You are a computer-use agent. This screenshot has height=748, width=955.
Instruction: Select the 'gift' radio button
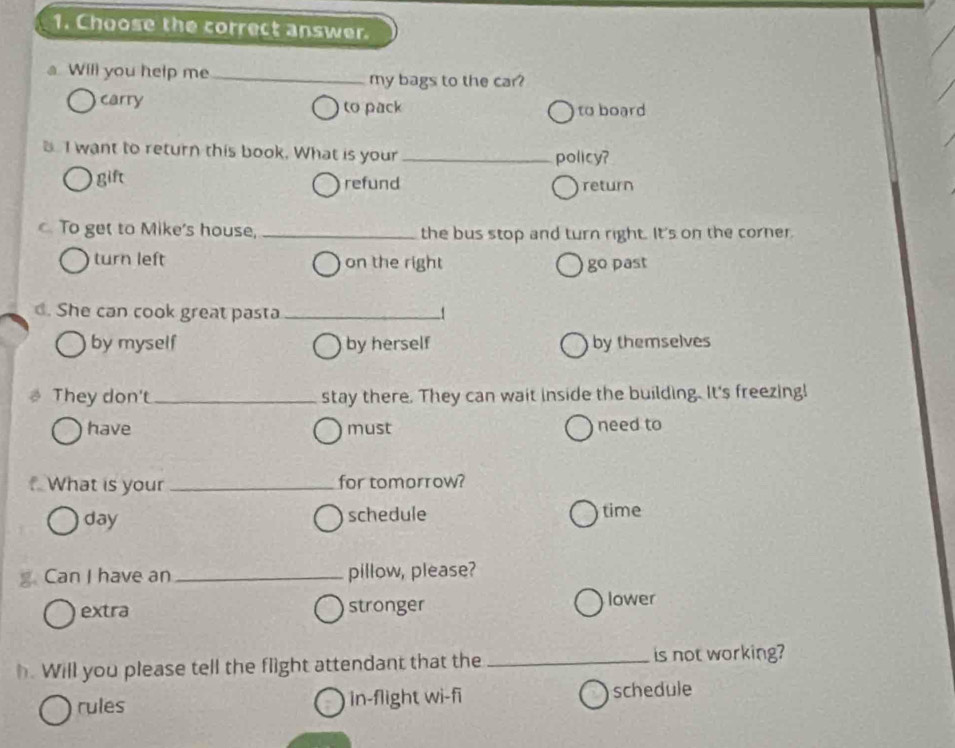pyautogui.click(x=78, y=179)
